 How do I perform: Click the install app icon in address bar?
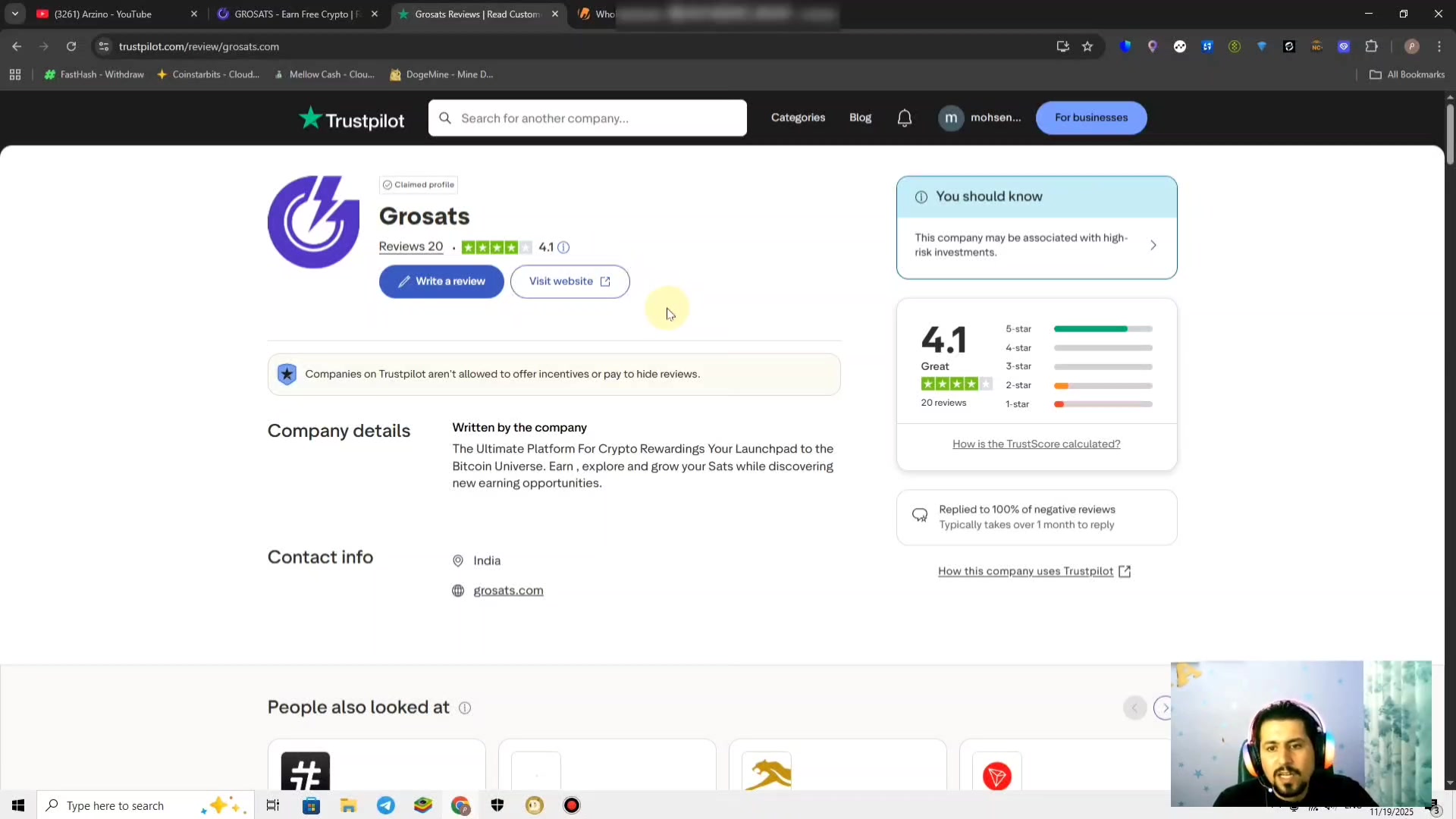tap(1062, 46)
